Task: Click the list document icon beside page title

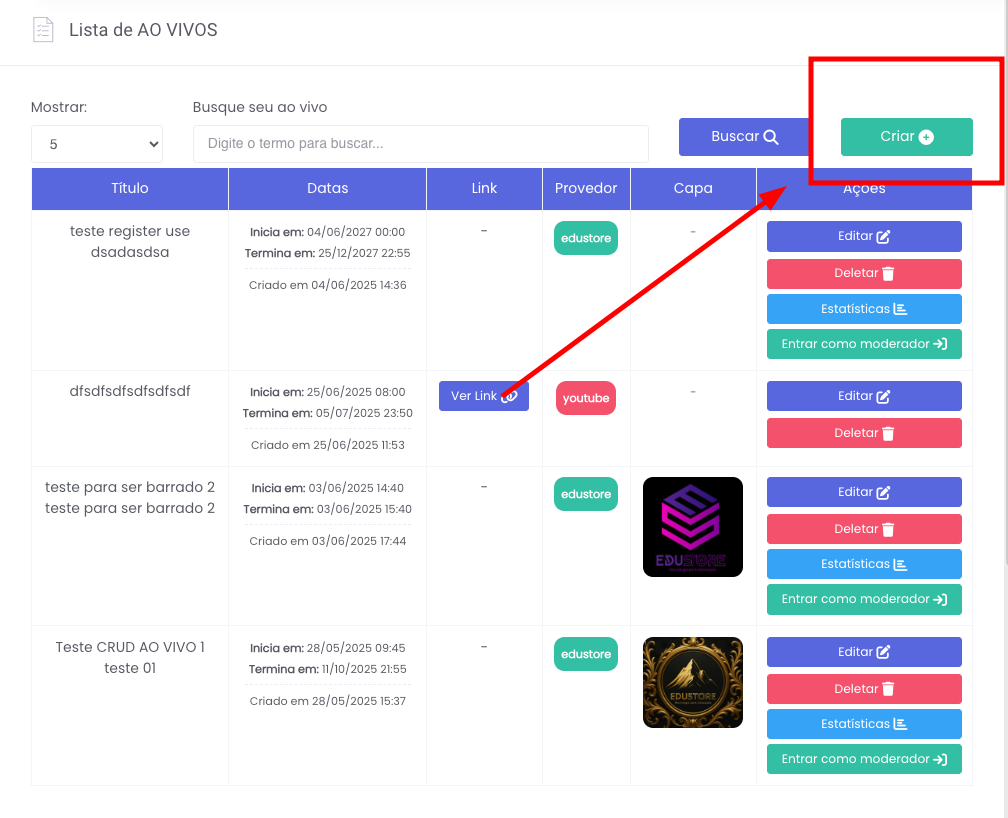Action: pyautogui.click(x=42, y=30)
